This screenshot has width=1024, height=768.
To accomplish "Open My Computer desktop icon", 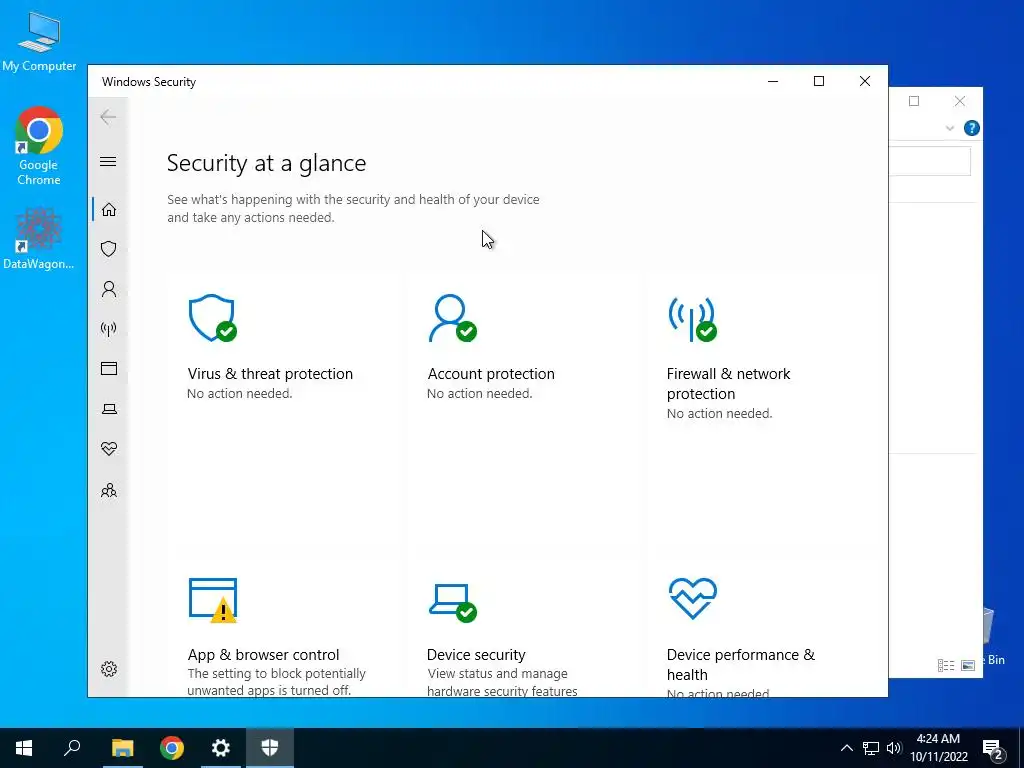I will (x=39, y=41).
